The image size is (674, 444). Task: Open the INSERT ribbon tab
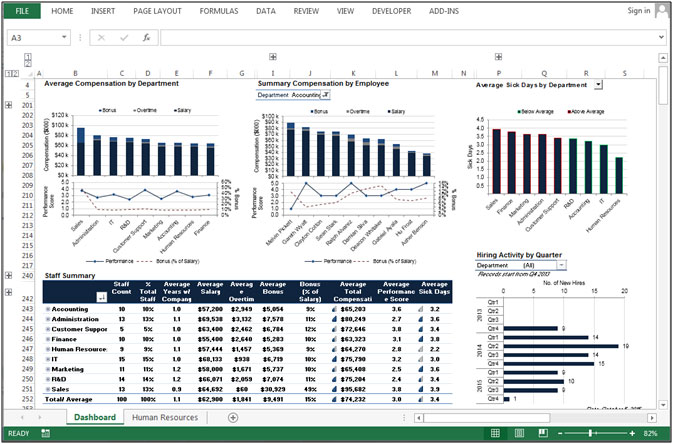[x=103, y=11]
